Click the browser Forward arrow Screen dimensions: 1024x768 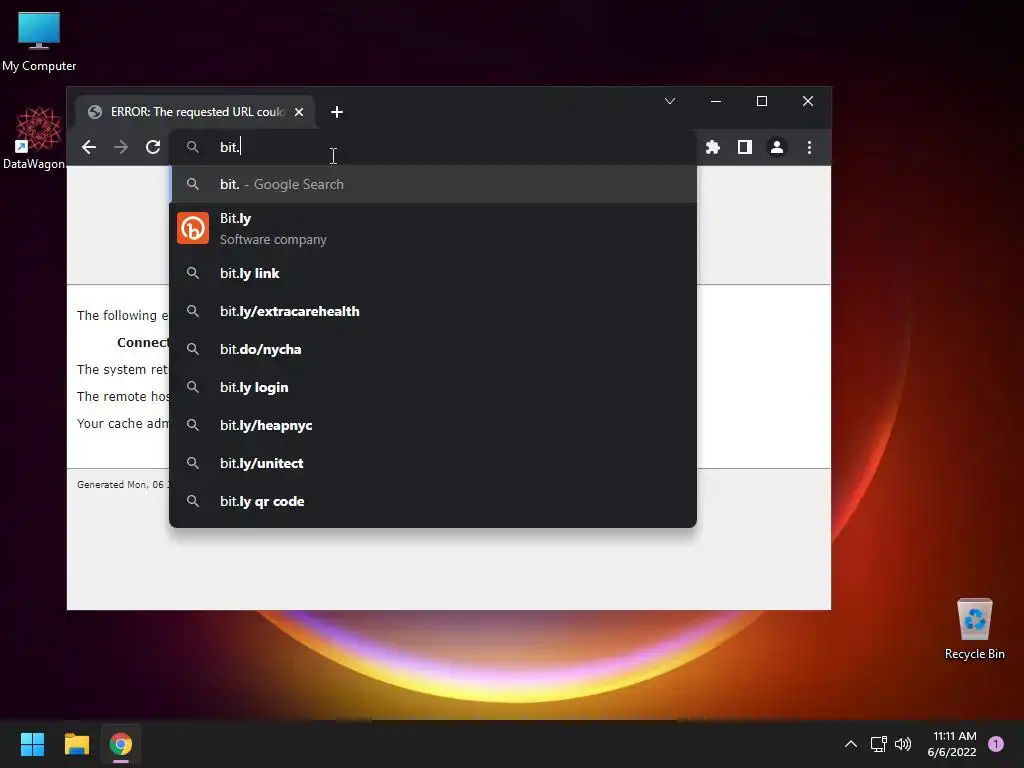tap(121, 147)
